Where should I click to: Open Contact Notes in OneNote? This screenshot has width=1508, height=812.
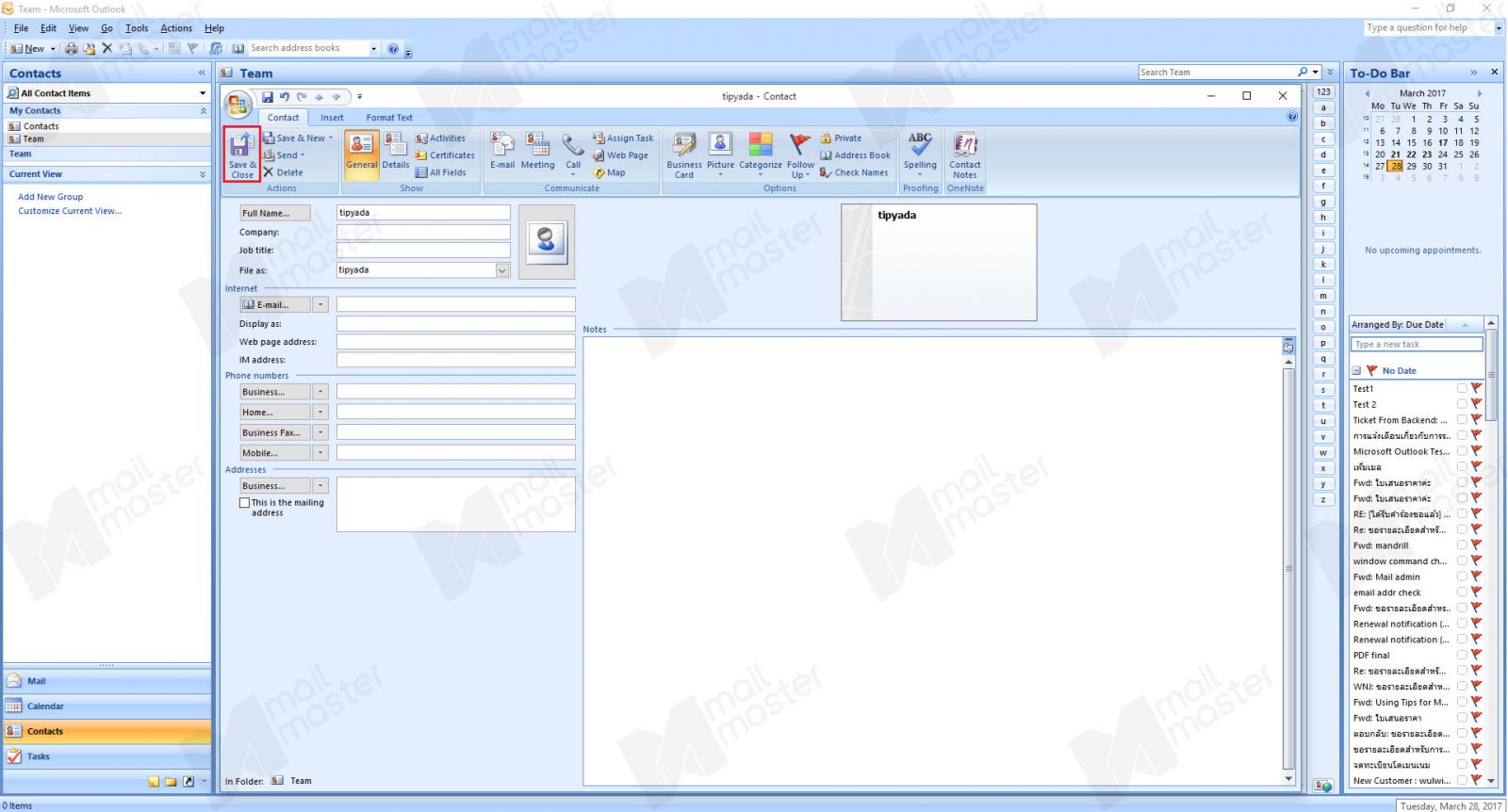click(965, 154)
